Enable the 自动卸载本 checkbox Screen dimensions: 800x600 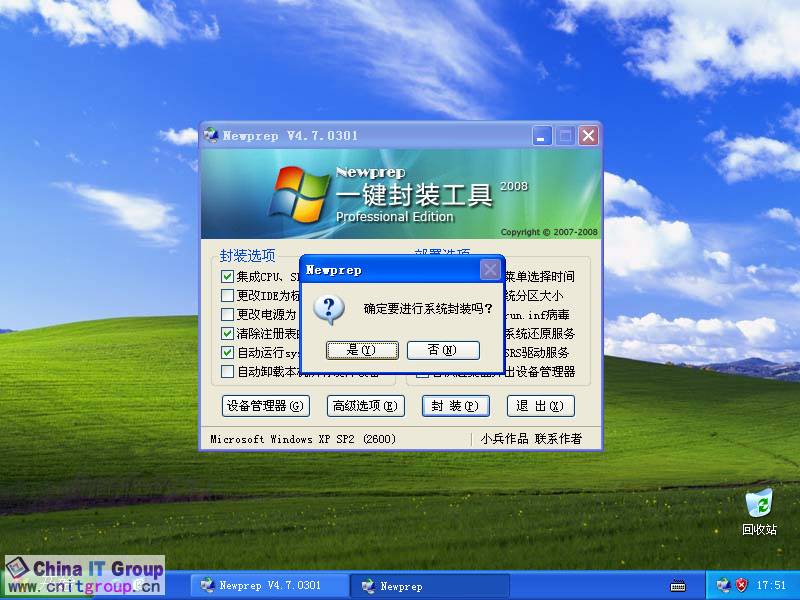[x=228, y=371]
